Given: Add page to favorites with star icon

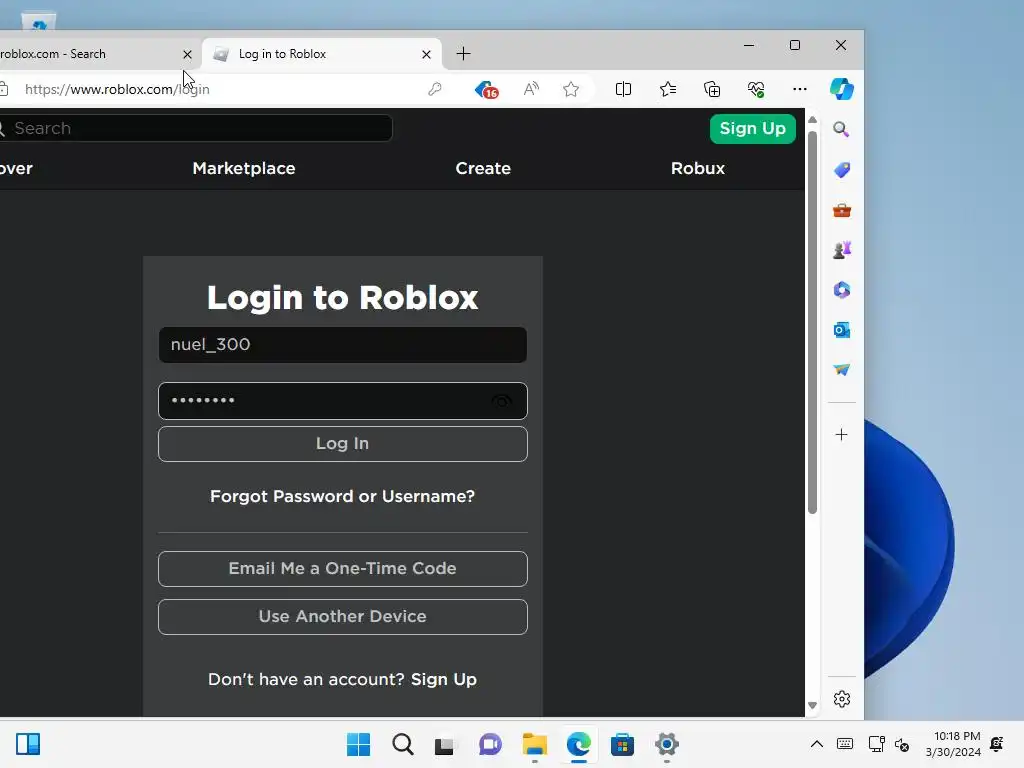Looking at the screenshot, I should pyautogui.click(x=571, y=89).
